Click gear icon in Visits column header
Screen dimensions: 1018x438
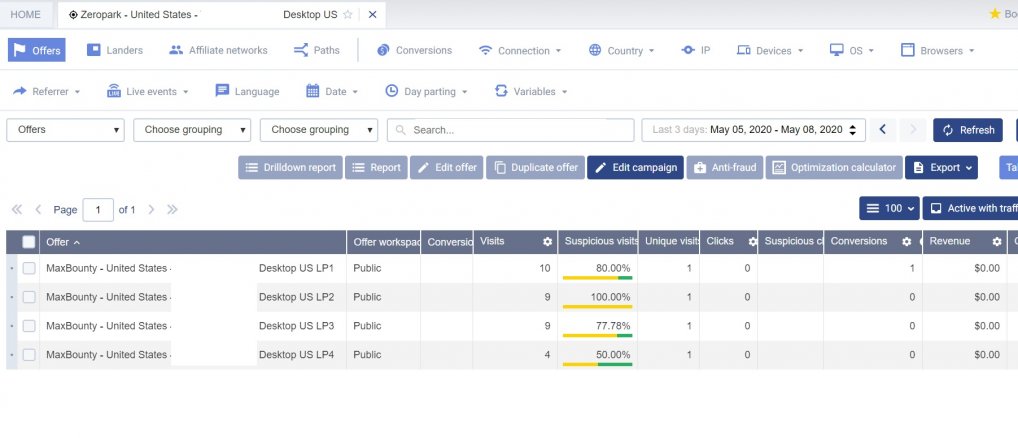pyautogui.click(x=547, y=241)
